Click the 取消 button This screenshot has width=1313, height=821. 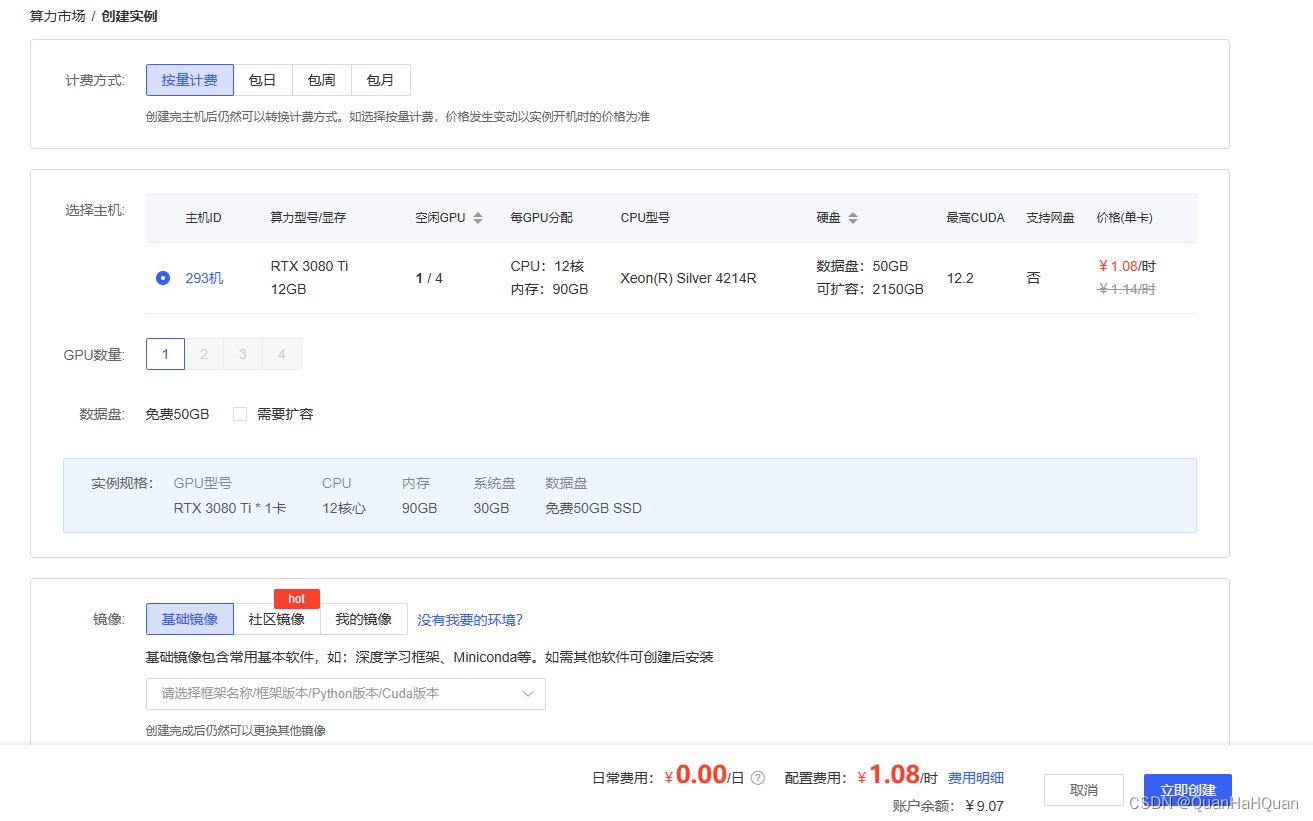(x=1084, y=790)
